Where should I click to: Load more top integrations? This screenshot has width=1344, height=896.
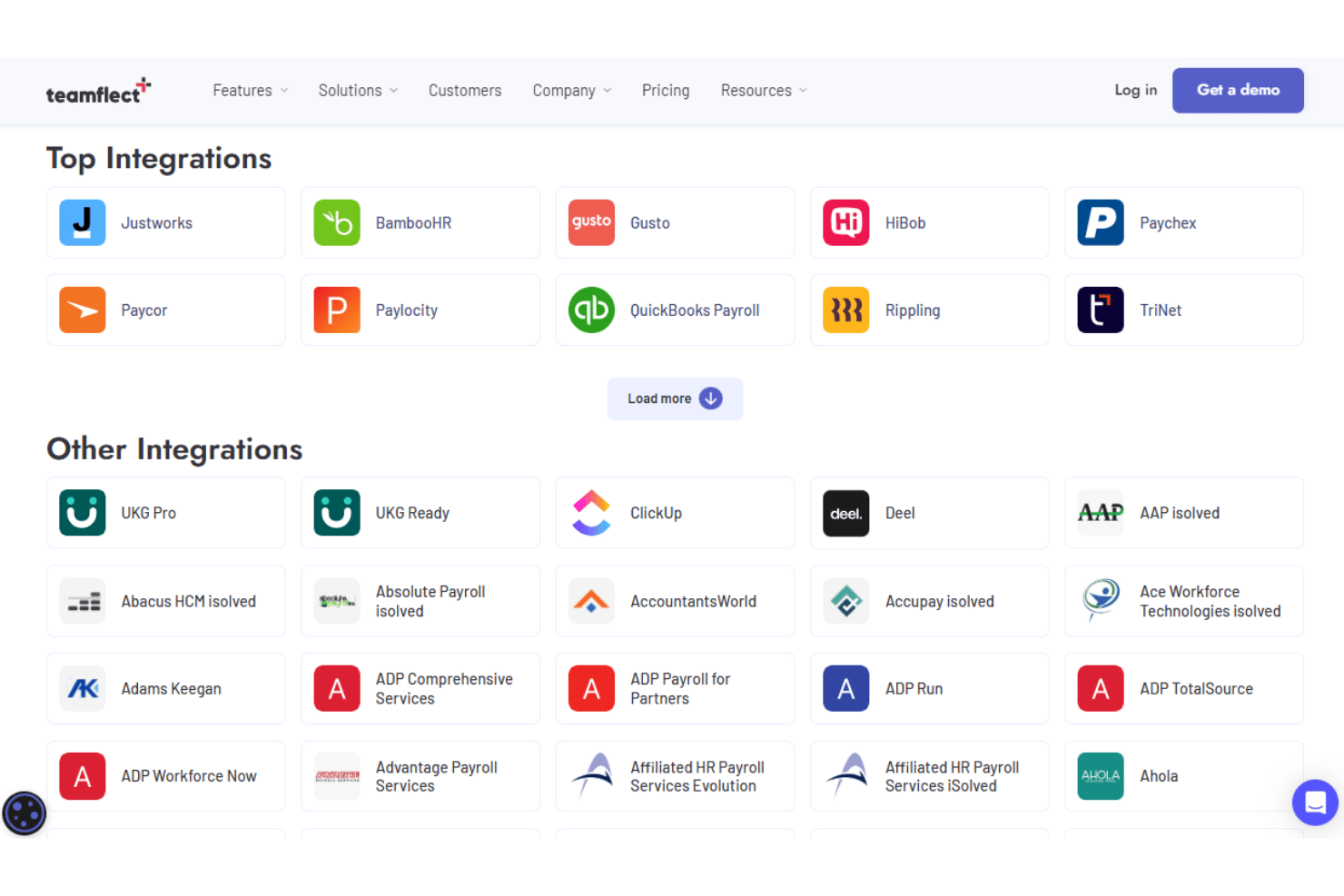point(675,399)
